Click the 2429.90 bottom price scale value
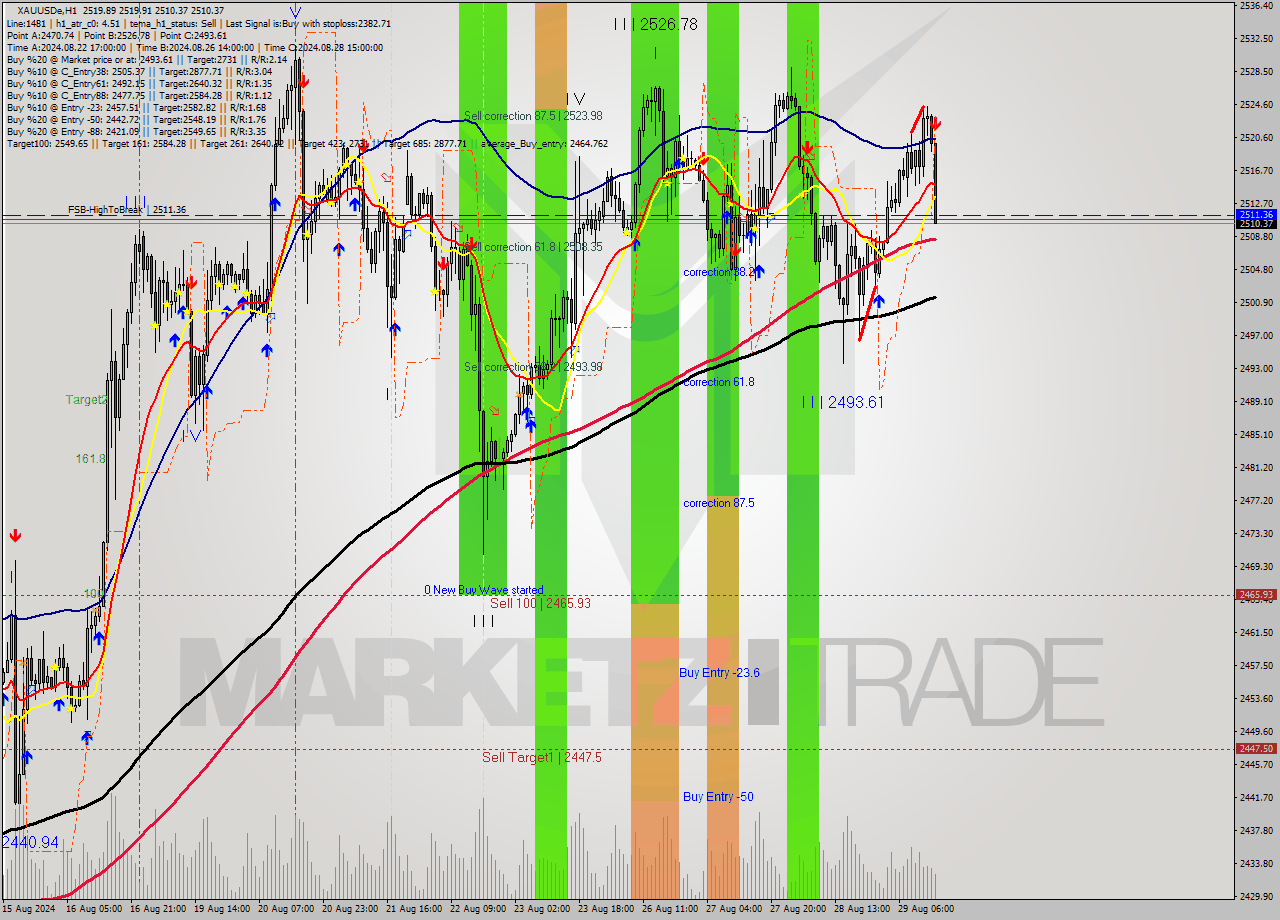The width and height of the screenshot is (1280, 920). (1256, 896)
